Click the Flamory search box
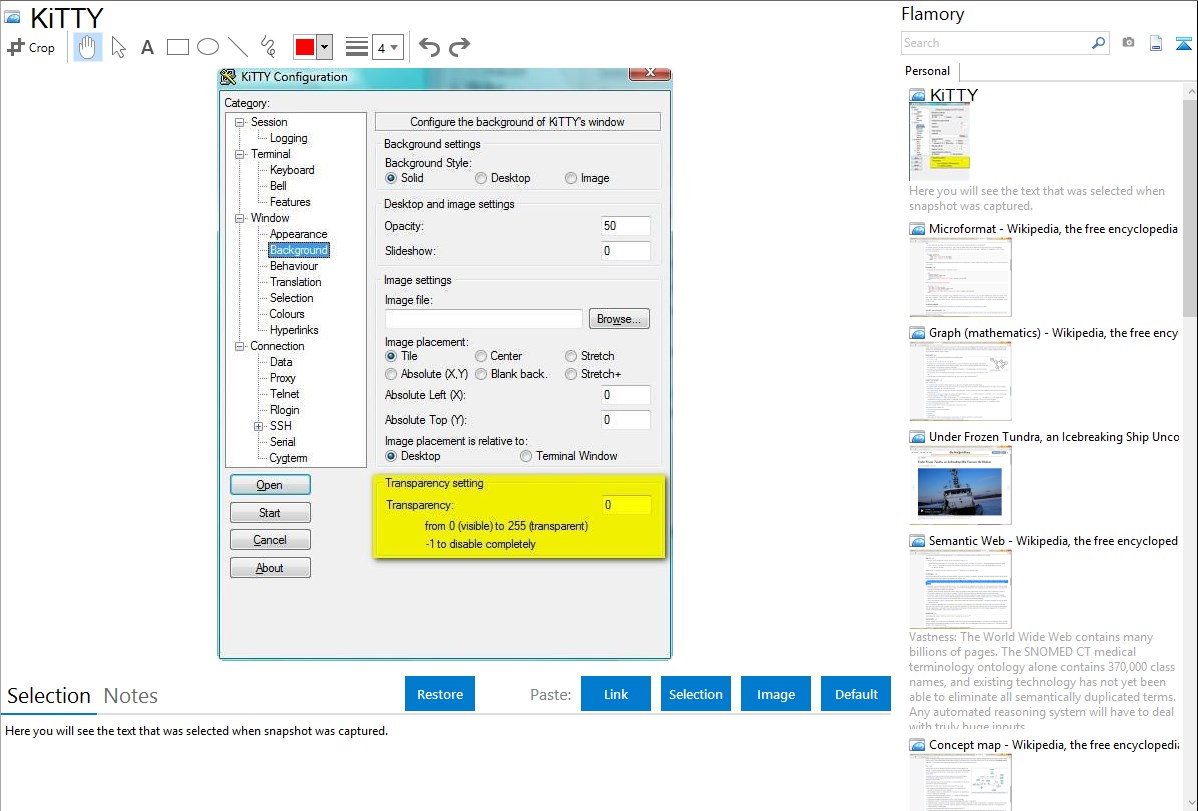The image size is (1198, 811). tap(996, 43)
